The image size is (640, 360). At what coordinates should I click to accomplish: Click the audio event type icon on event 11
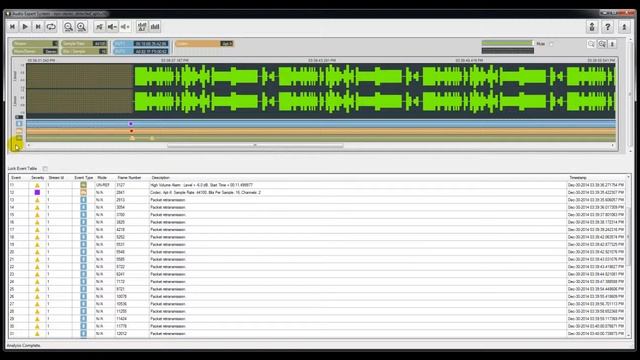coord(83,185)
